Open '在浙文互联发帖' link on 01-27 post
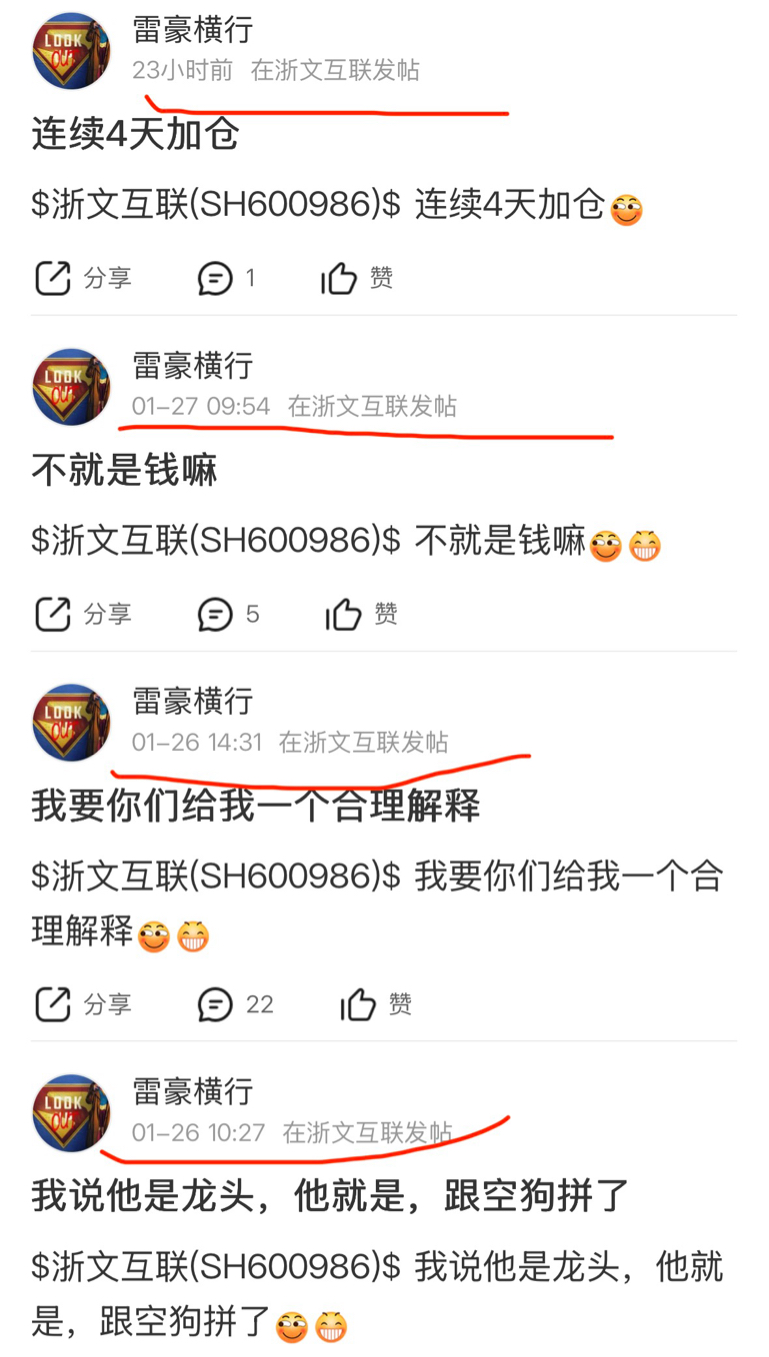769x1357 pixels. [x=372, y=407]
